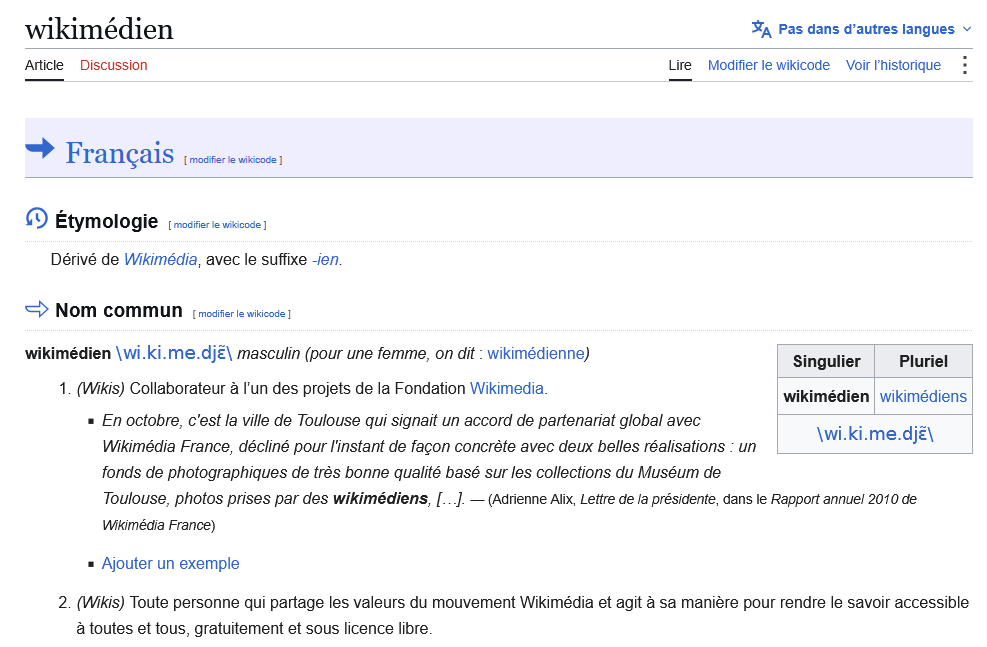Click the page title wikimédien
This screenshot has width=987, height=647.
(99, 30)
